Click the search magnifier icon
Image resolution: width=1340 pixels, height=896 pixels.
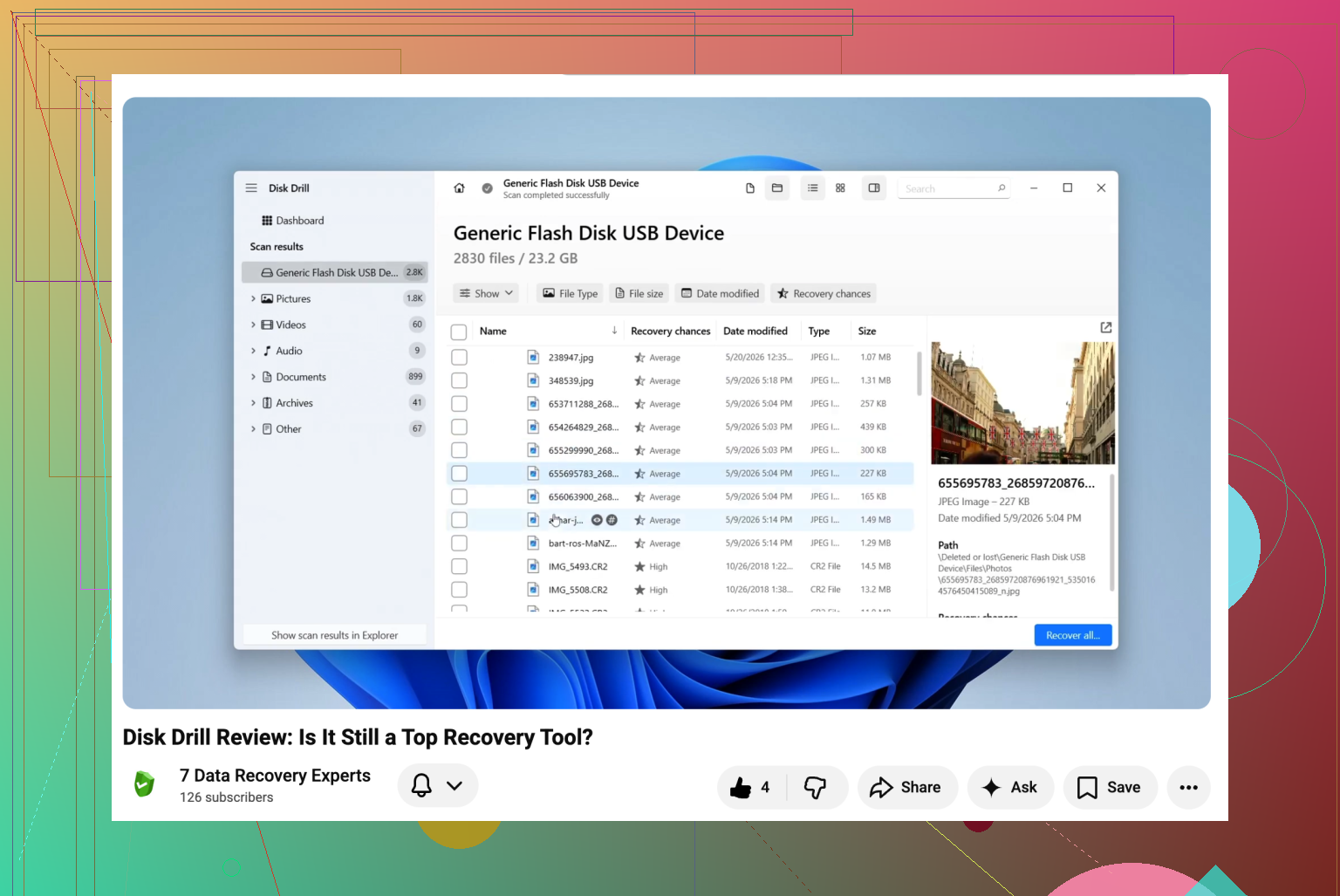(1002, 188)
